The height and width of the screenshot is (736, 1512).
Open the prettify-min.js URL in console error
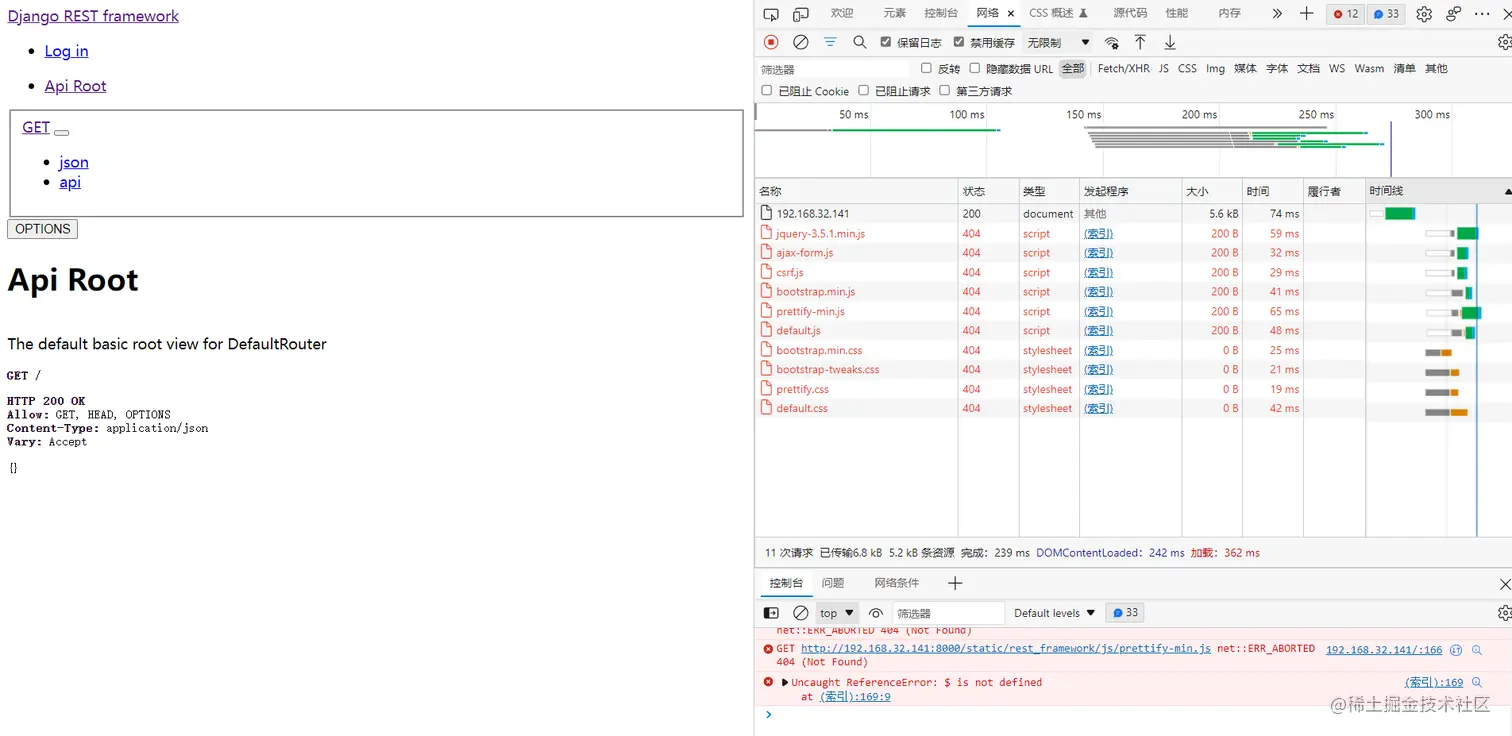point(1006,649)
